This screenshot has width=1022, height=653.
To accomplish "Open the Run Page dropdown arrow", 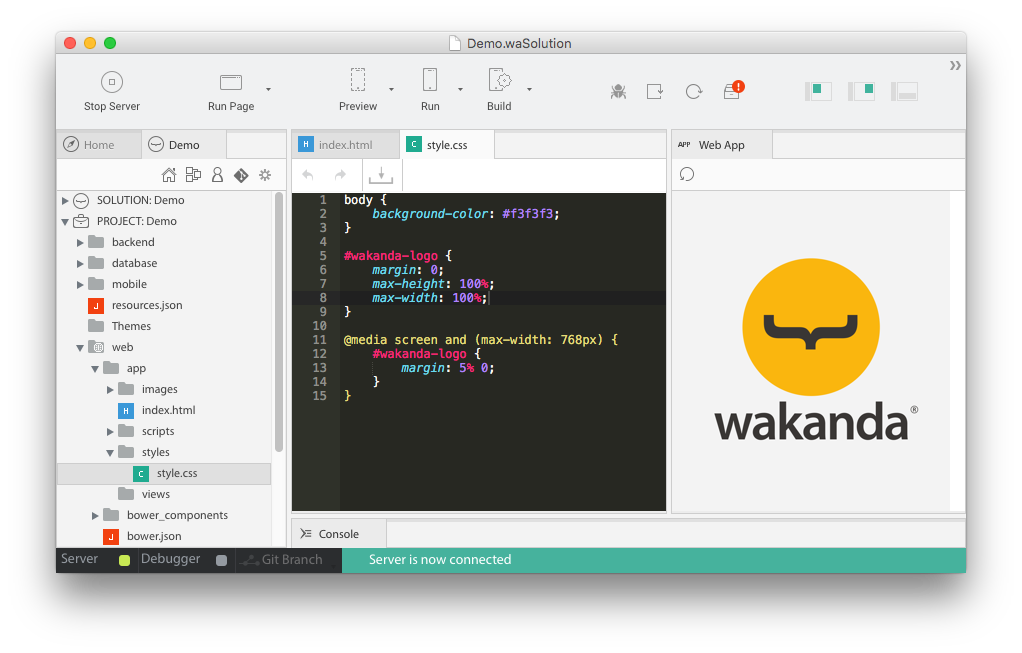I will click(x=268, y=89).
